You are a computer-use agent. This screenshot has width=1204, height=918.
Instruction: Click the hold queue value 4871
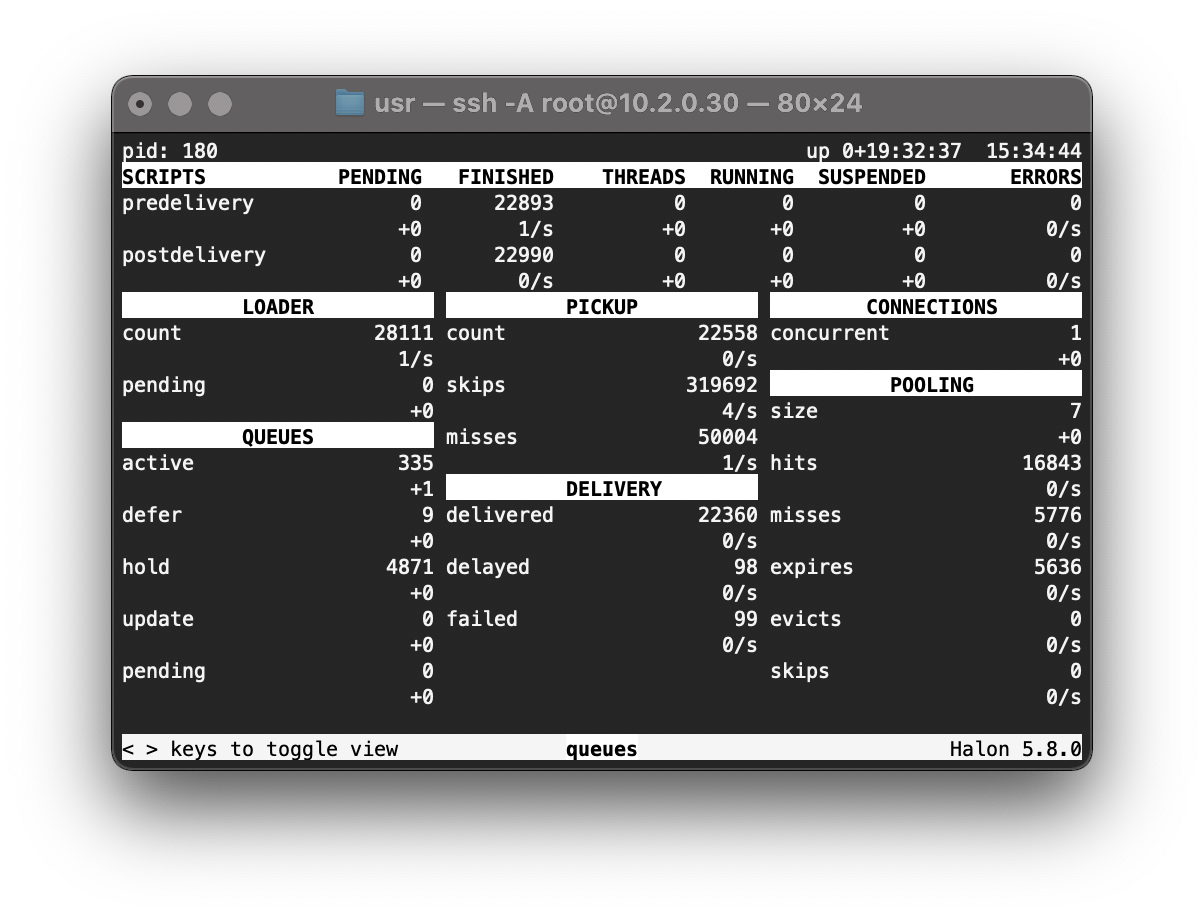410,567
